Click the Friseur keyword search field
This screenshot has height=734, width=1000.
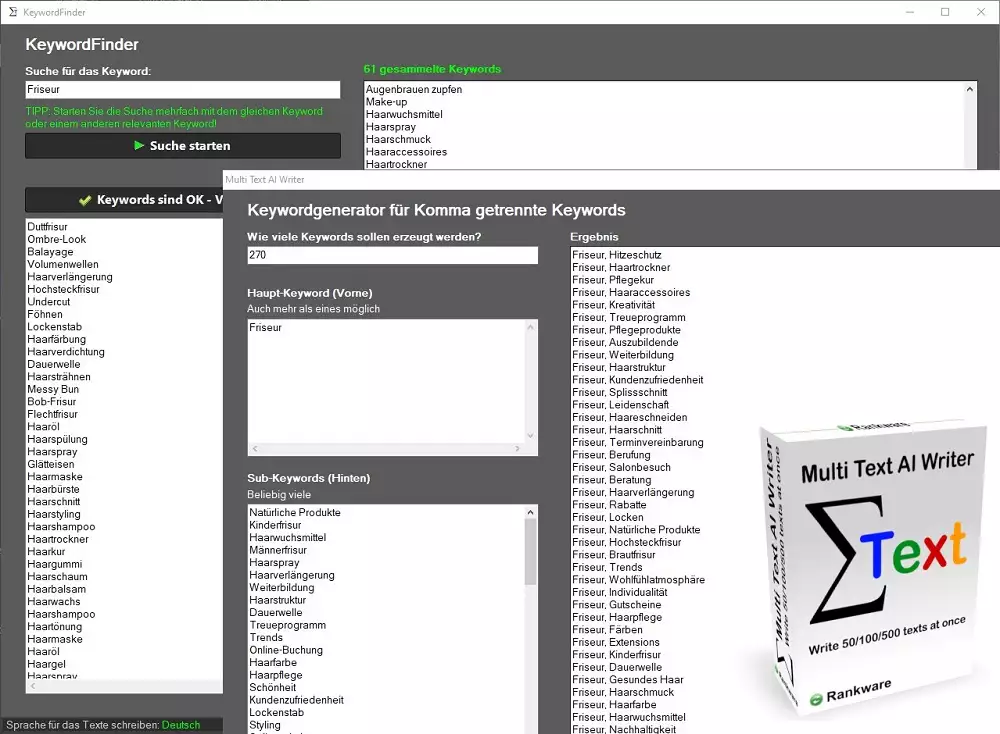(183, 89)
